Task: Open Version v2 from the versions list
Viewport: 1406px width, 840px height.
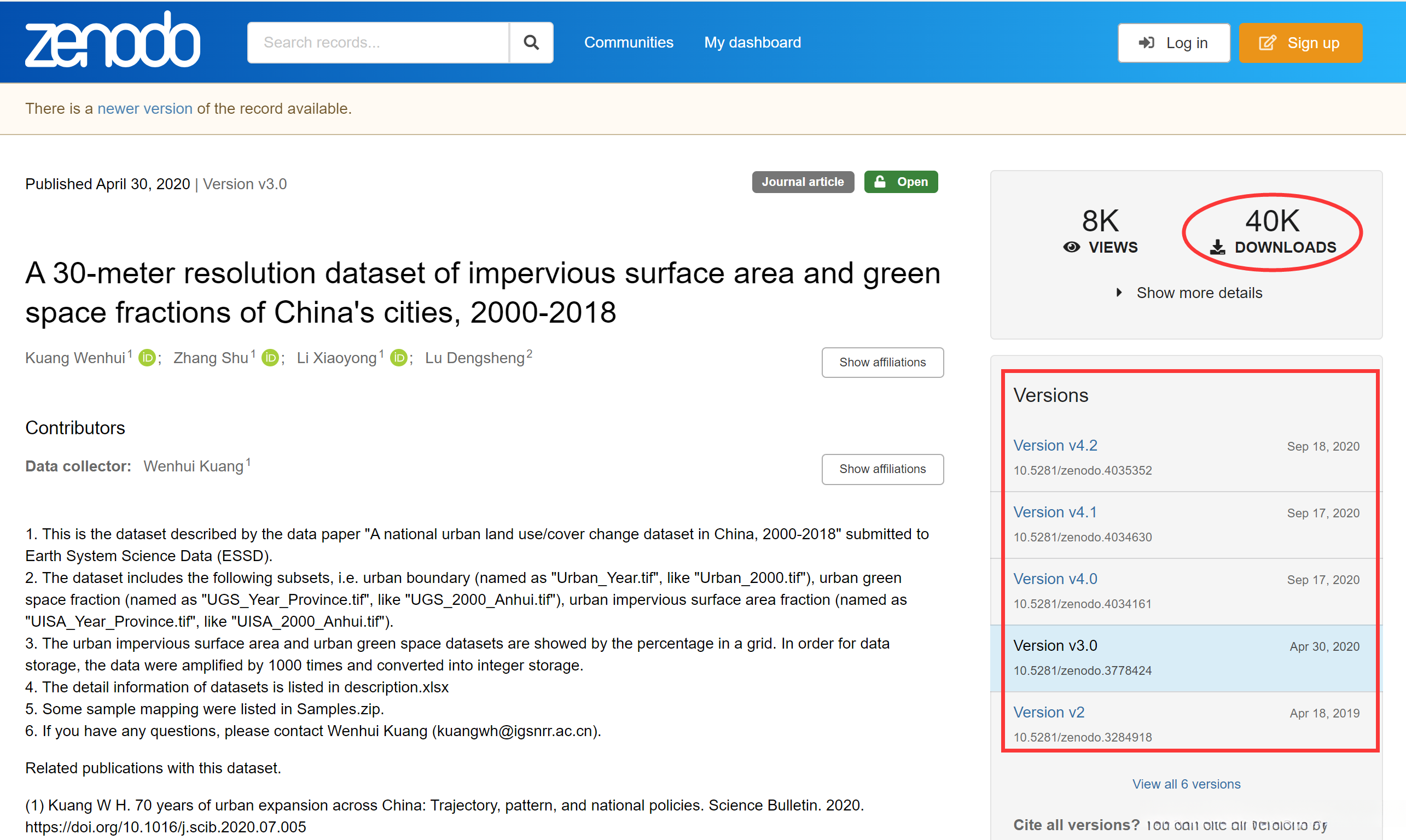Action: [1049, 712]
